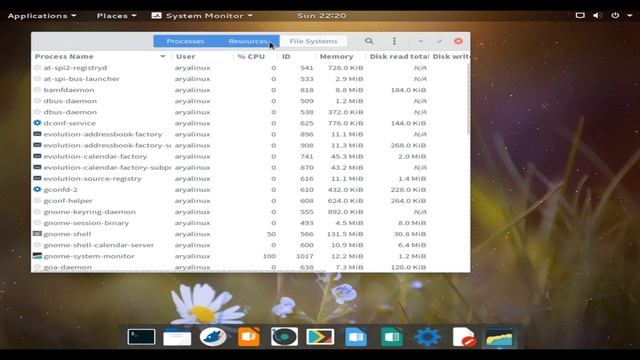Select the gnome-shell-calendar-server process

point(250,245)
